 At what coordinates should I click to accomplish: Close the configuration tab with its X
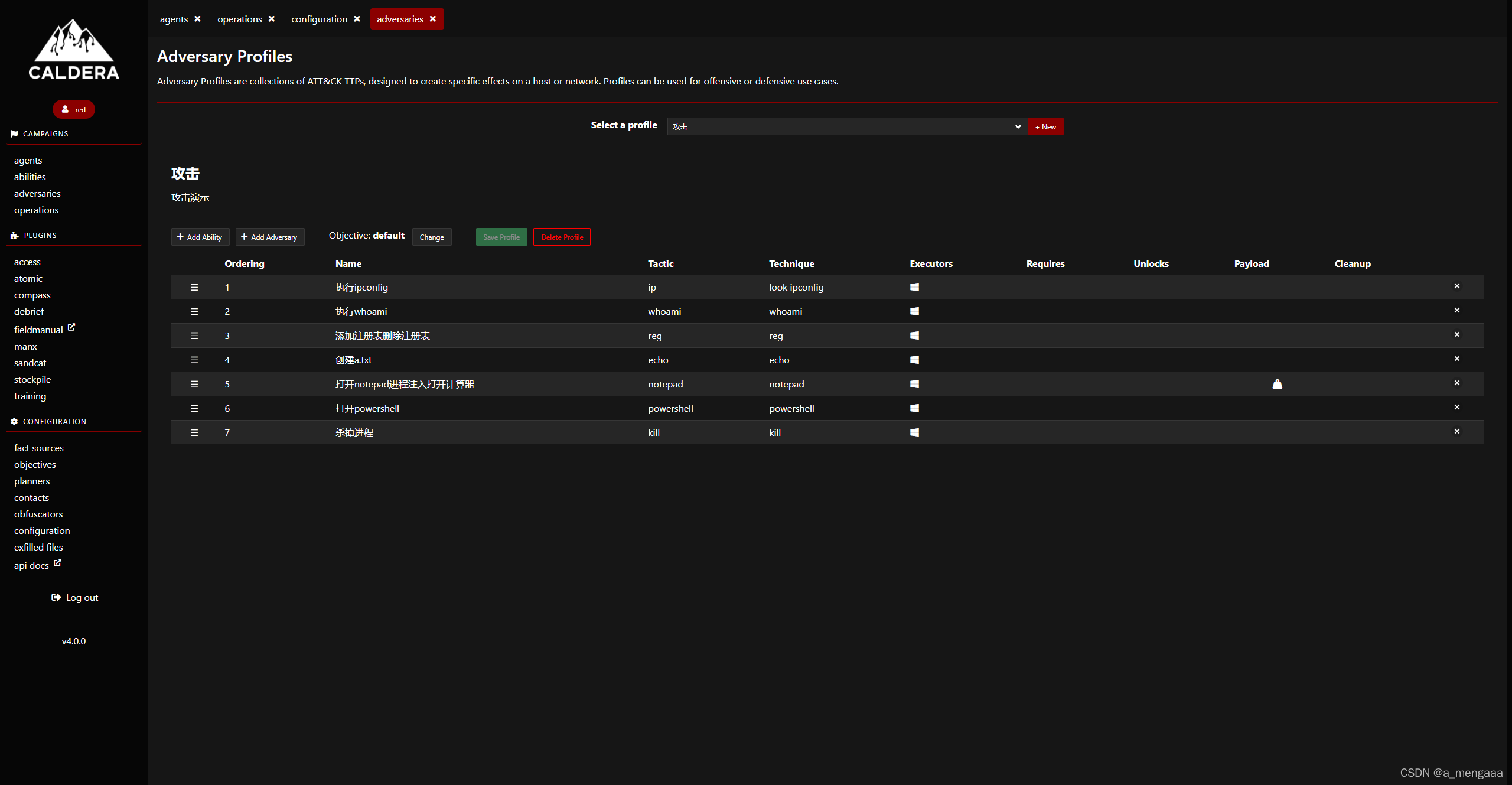coord(357,19)
